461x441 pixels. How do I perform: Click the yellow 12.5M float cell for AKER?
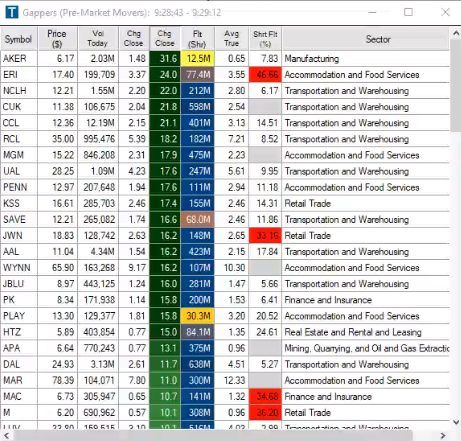pyautogui.click(x=198, y=59)
